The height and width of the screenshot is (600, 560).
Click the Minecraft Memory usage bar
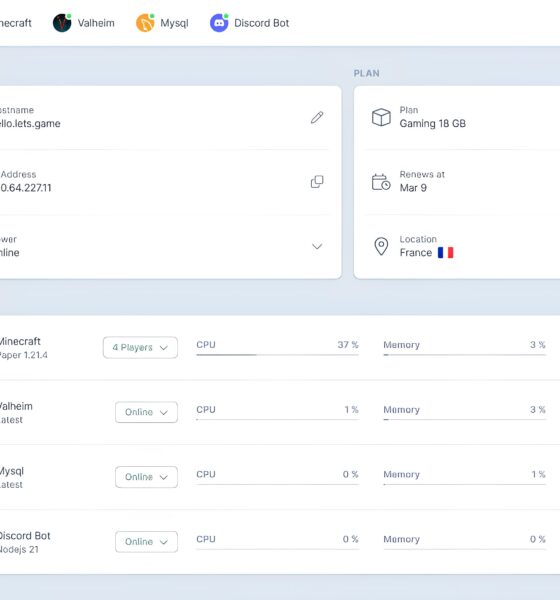[465, 355]
